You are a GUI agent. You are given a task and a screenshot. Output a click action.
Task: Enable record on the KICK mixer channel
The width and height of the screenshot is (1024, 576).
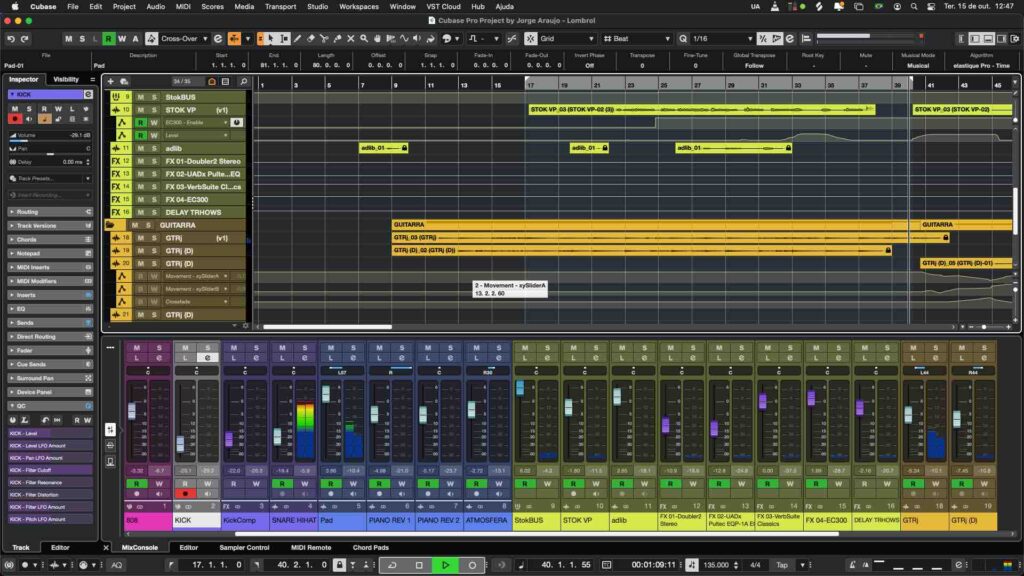tap(185, 494)
